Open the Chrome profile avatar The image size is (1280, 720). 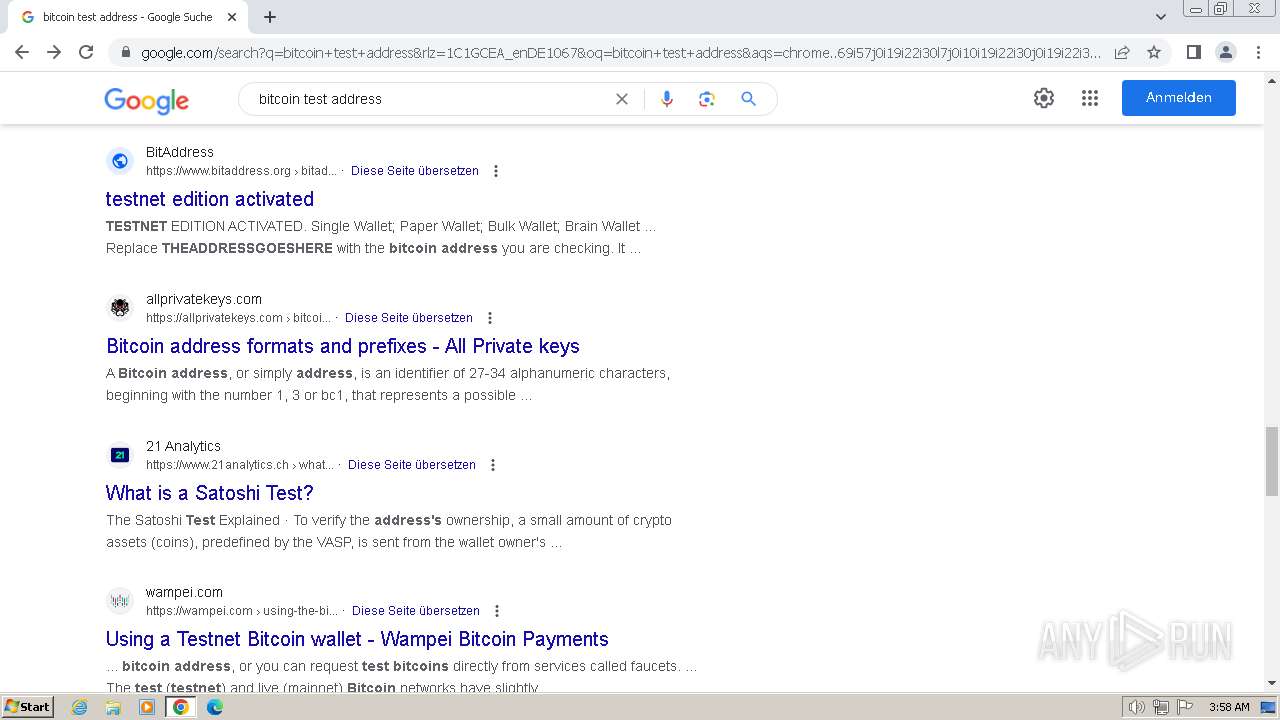pos(1225,52)
